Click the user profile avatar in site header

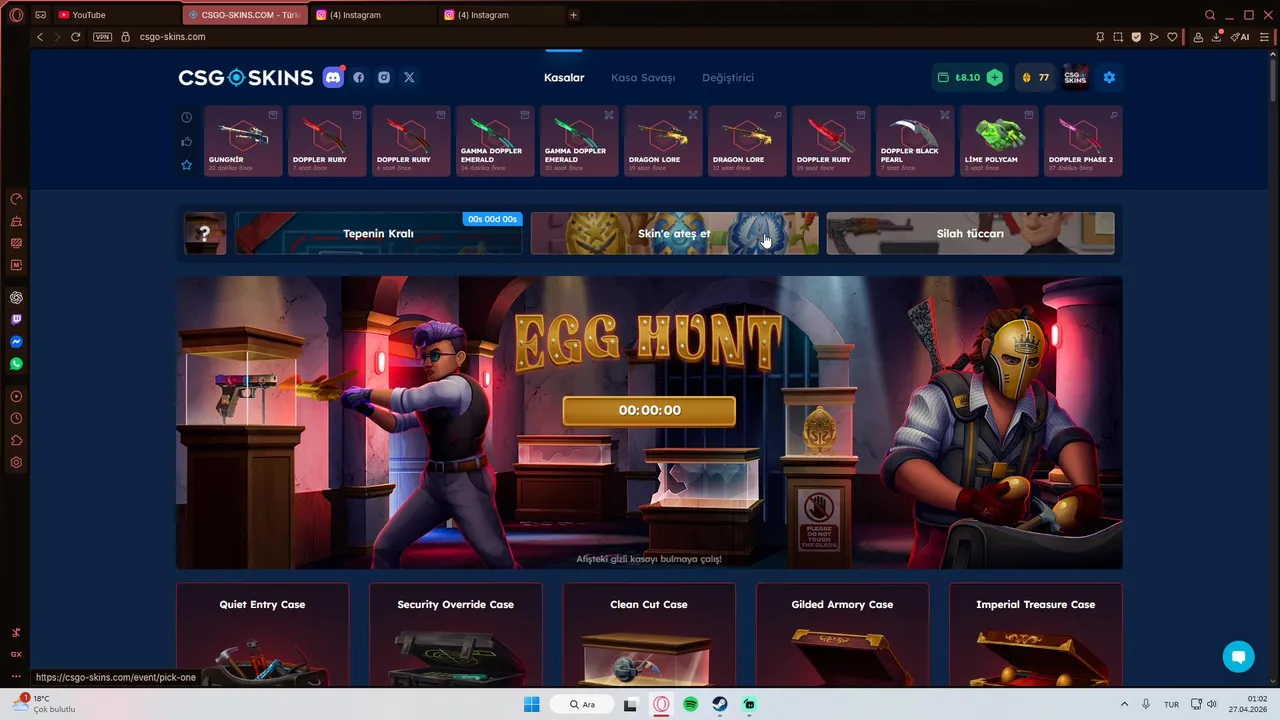click(1075, 77)
